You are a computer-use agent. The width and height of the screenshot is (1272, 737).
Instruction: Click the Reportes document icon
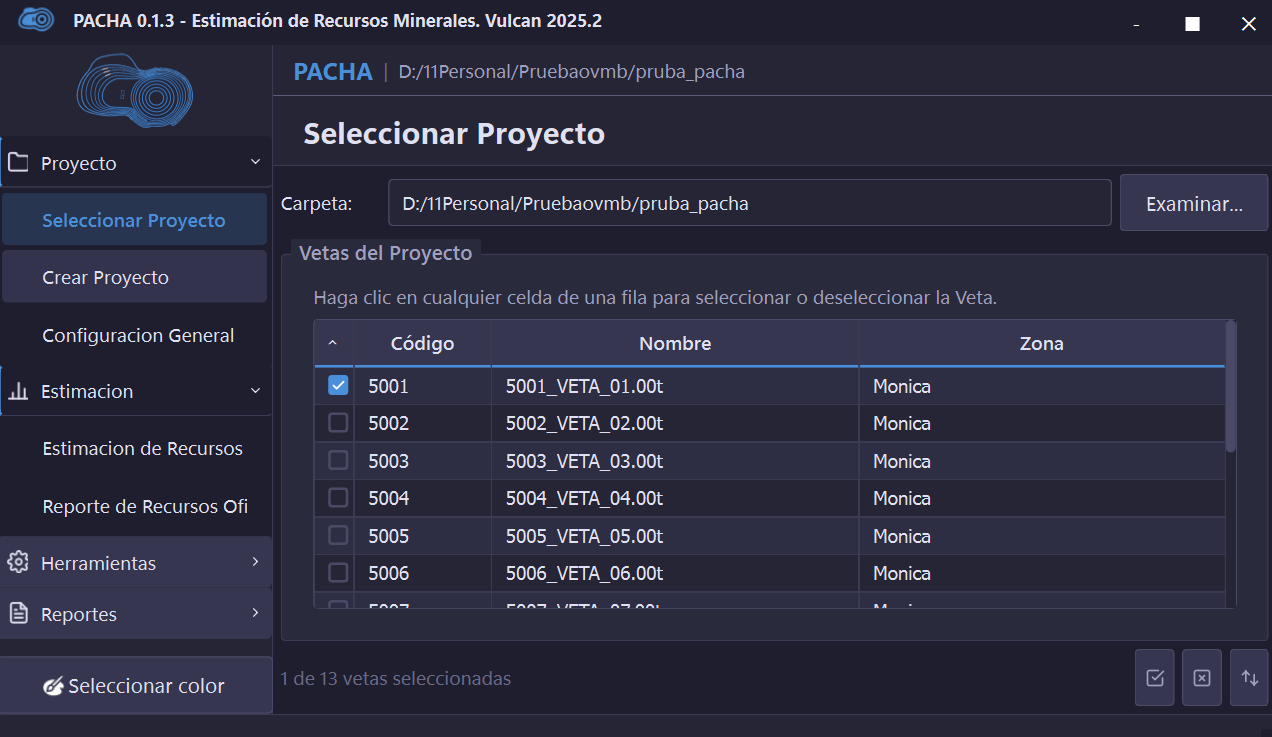click(x=18, y=613)
